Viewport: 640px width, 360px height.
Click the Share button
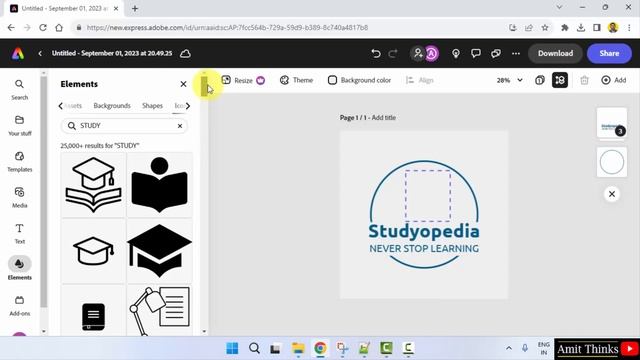coord(609,53)
